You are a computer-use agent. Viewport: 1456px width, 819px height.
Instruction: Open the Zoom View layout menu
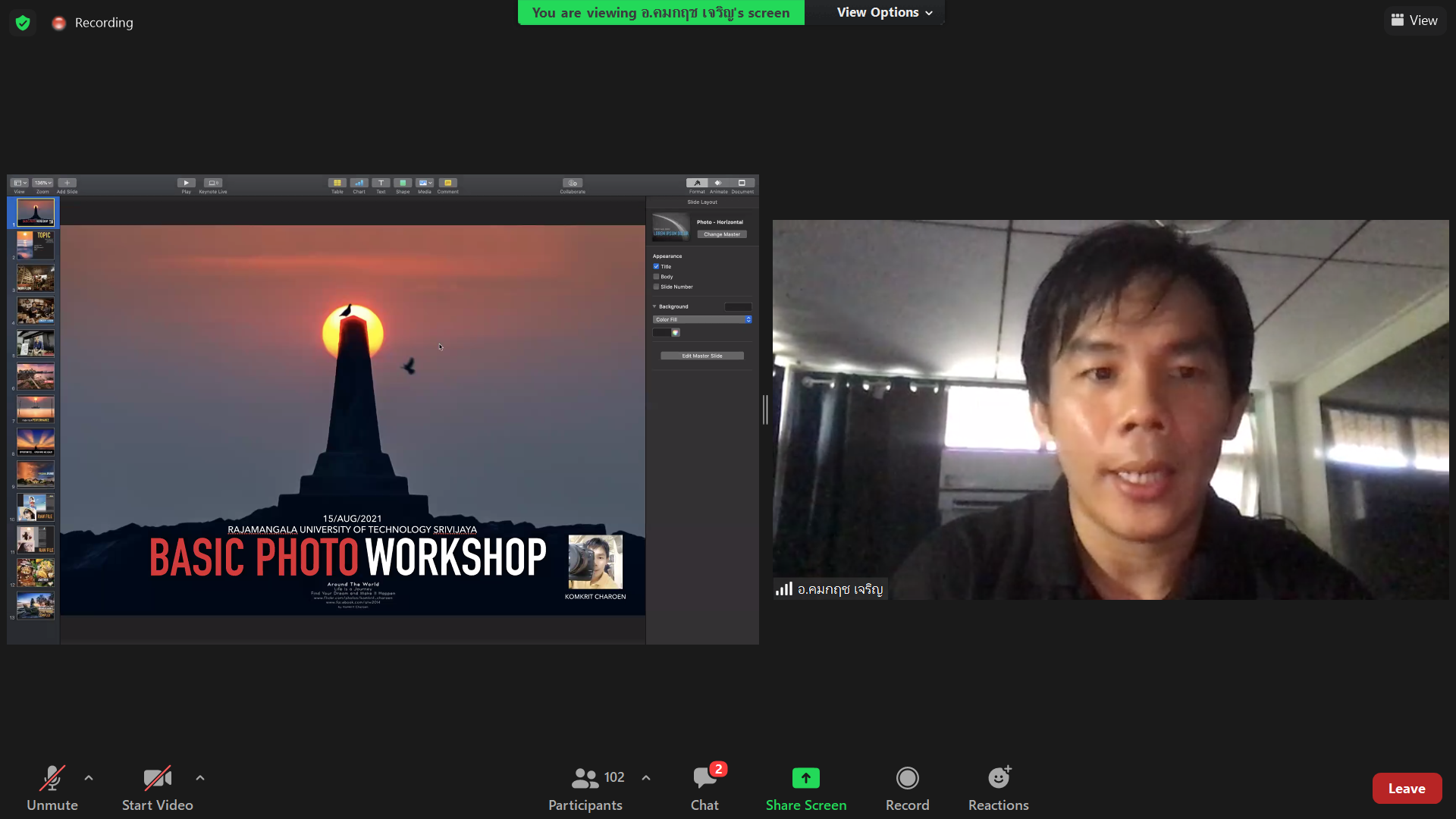pos(1415,20)
